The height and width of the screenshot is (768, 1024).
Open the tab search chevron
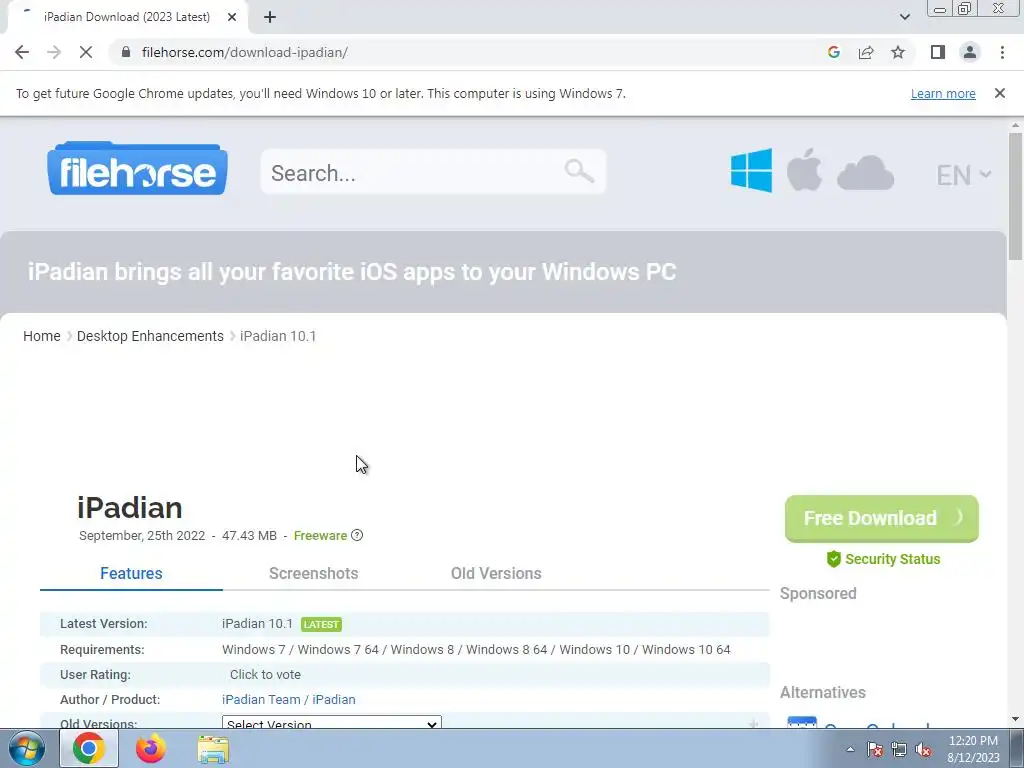coord(904,17)
